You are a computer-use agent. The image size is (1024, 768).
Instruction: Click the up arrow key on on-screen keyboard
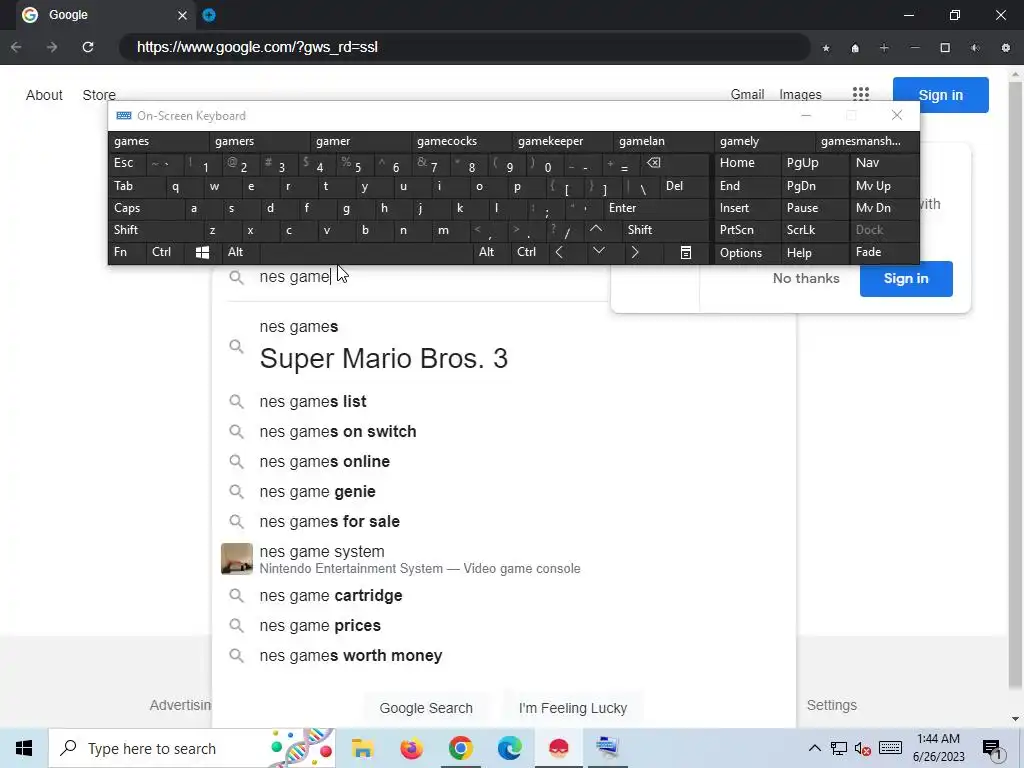[596, 229]
